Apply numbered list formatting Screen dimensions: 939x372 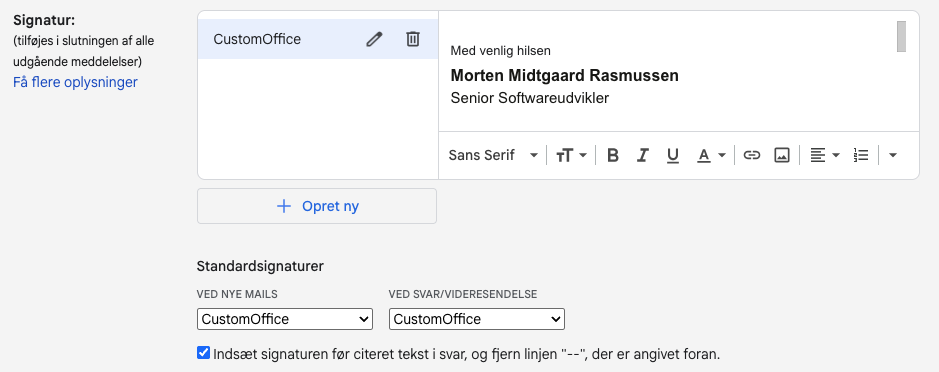(861, 156)
